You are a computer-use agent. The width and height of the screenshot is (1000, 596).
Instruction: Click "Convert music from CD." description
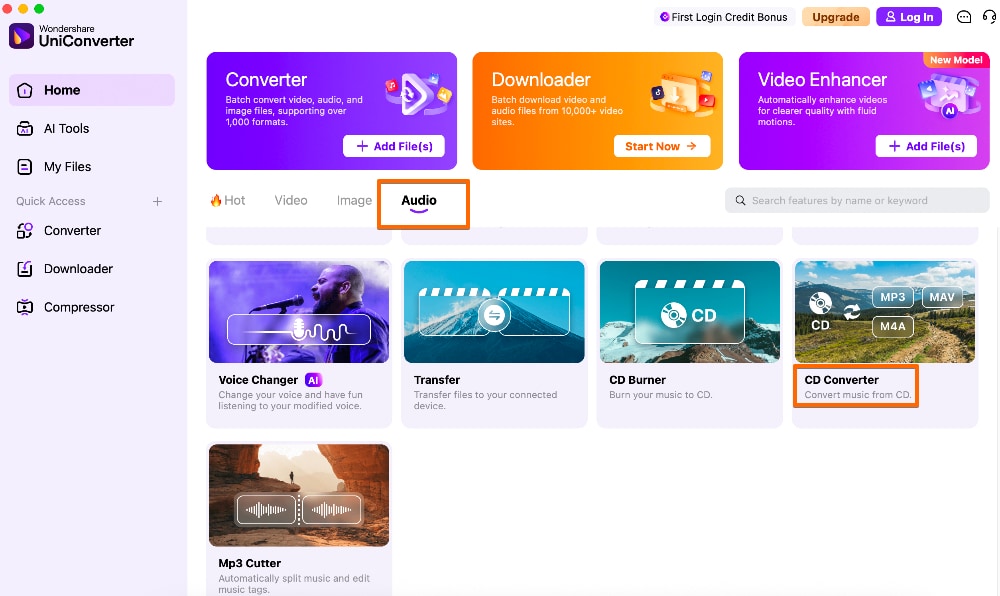(858, 395)
